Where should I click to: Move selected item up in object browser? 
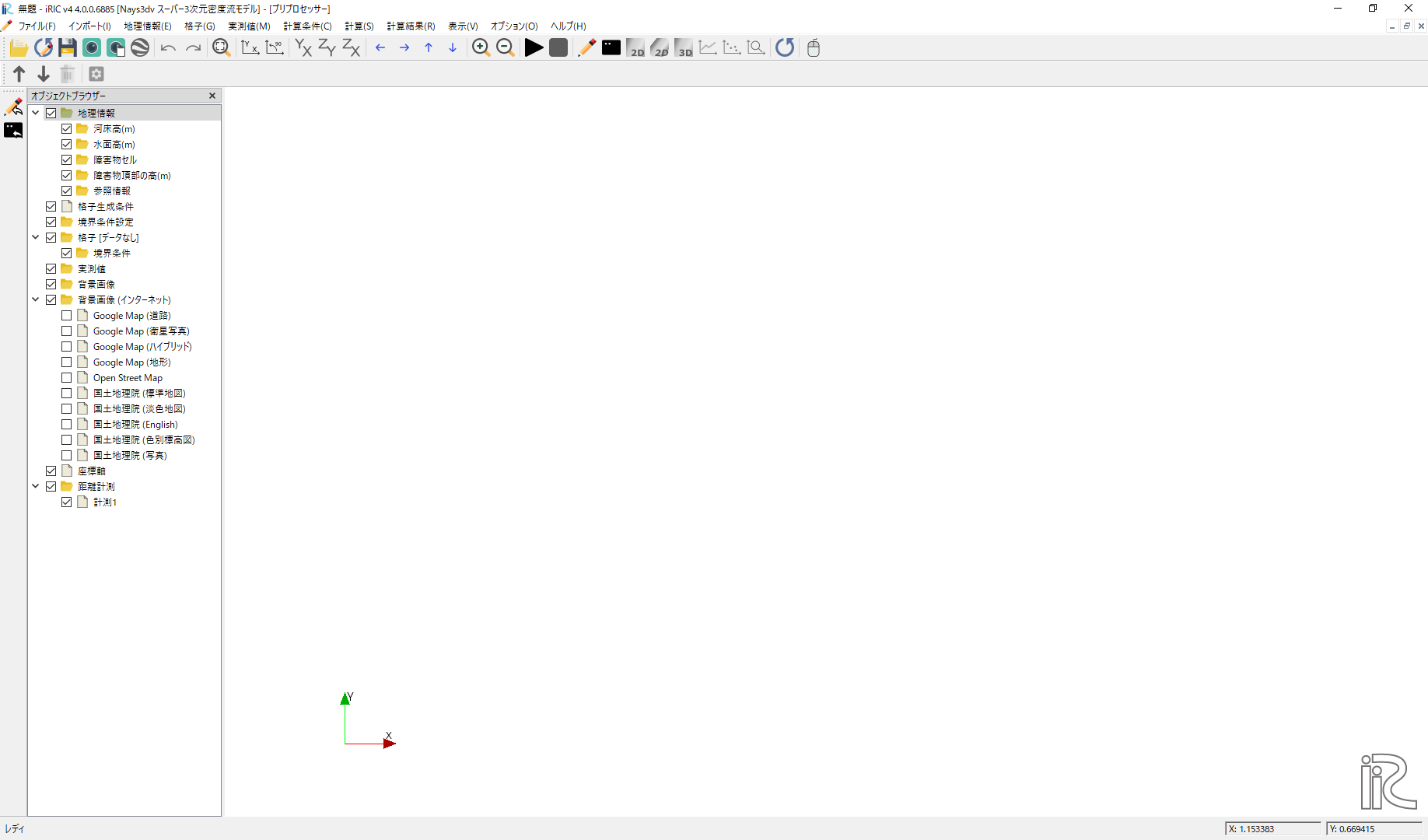pyautogui.click(x=19, y=74)
